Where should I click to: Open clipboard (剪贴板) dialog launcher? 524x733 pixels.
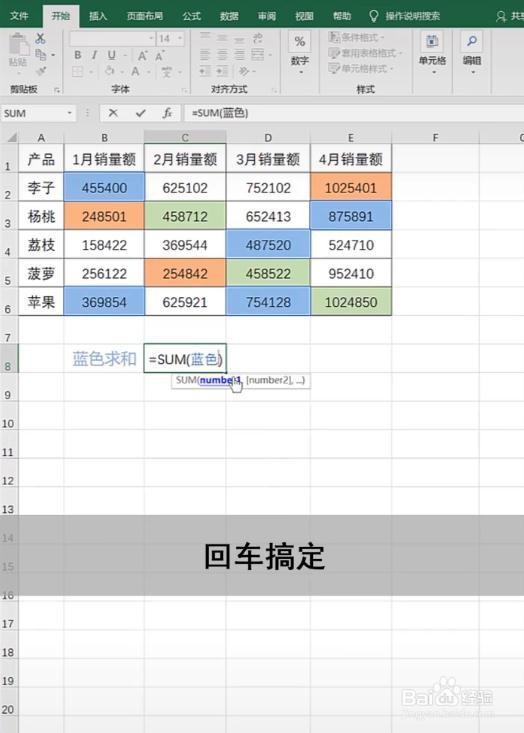point(57,90)
